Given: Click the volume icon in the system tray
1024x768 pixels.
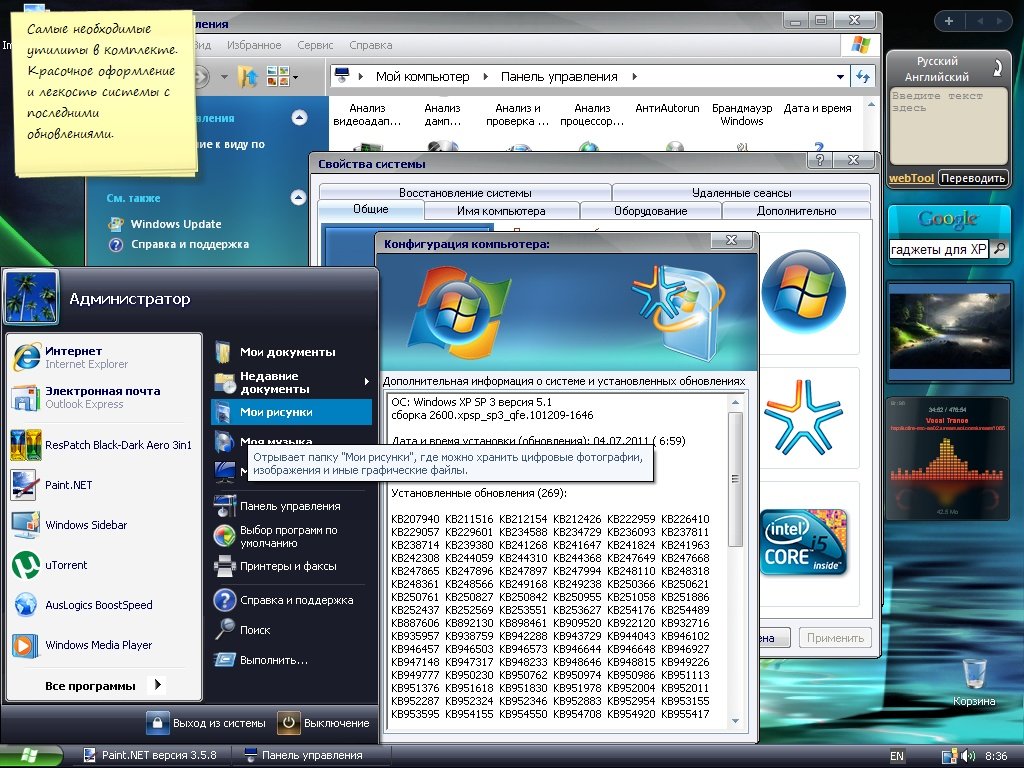Looking at the screenshot, I should point(968,756).
